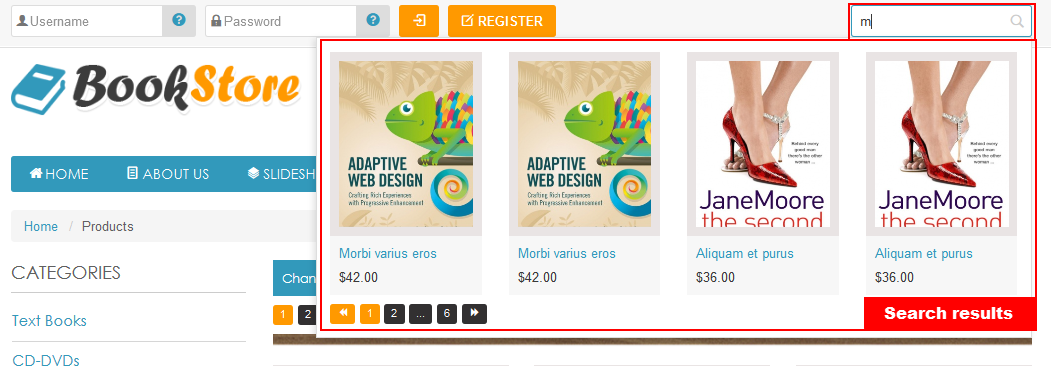Screen dimensions: 1051x366
Task: Select page 6 in search results pagination
Action: point(446,314)
